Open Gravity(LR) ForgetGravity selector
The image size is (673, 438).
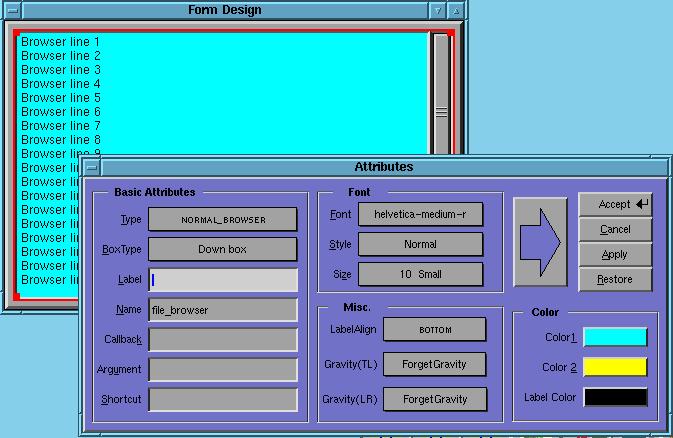pos(435,399)
